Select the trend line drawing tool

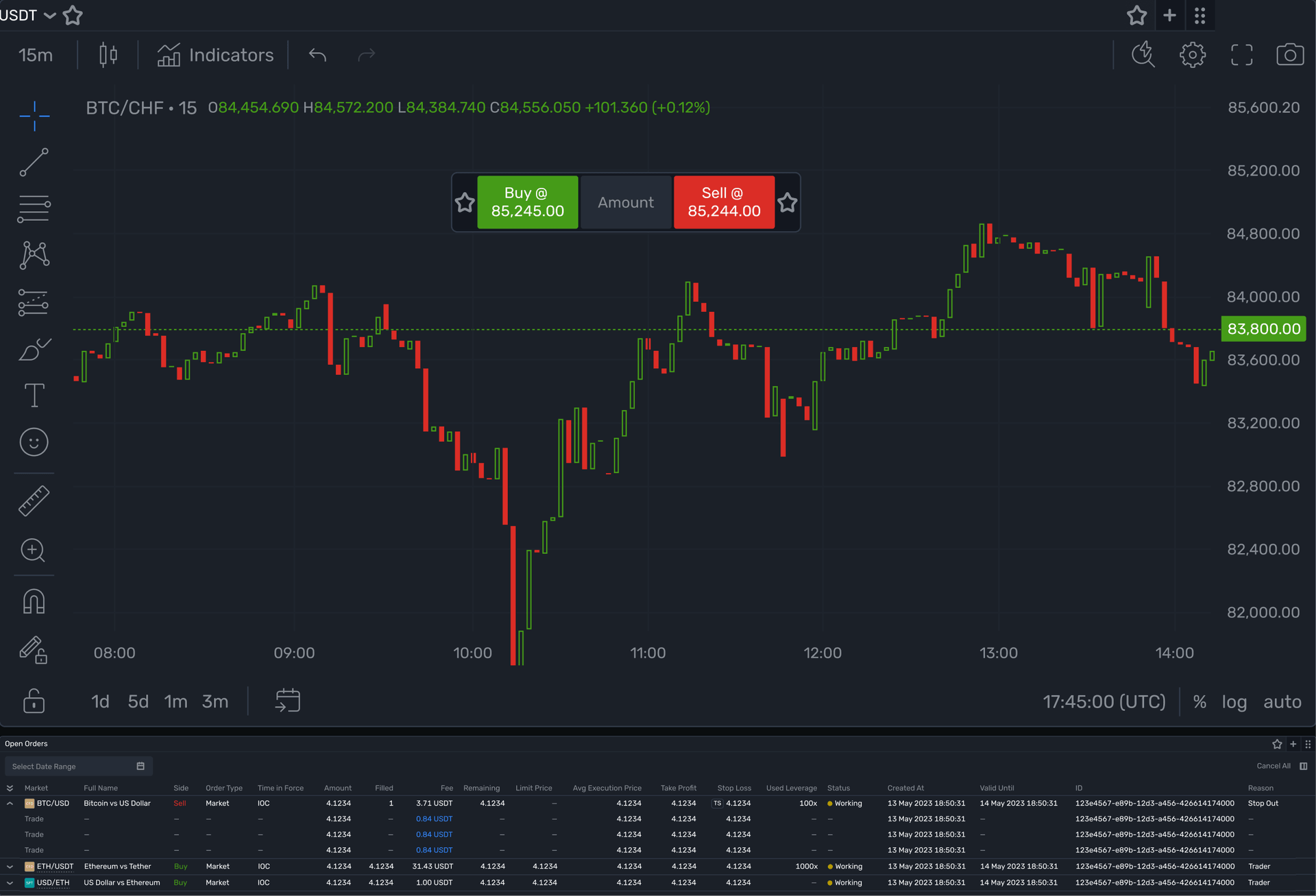point(34,162)
